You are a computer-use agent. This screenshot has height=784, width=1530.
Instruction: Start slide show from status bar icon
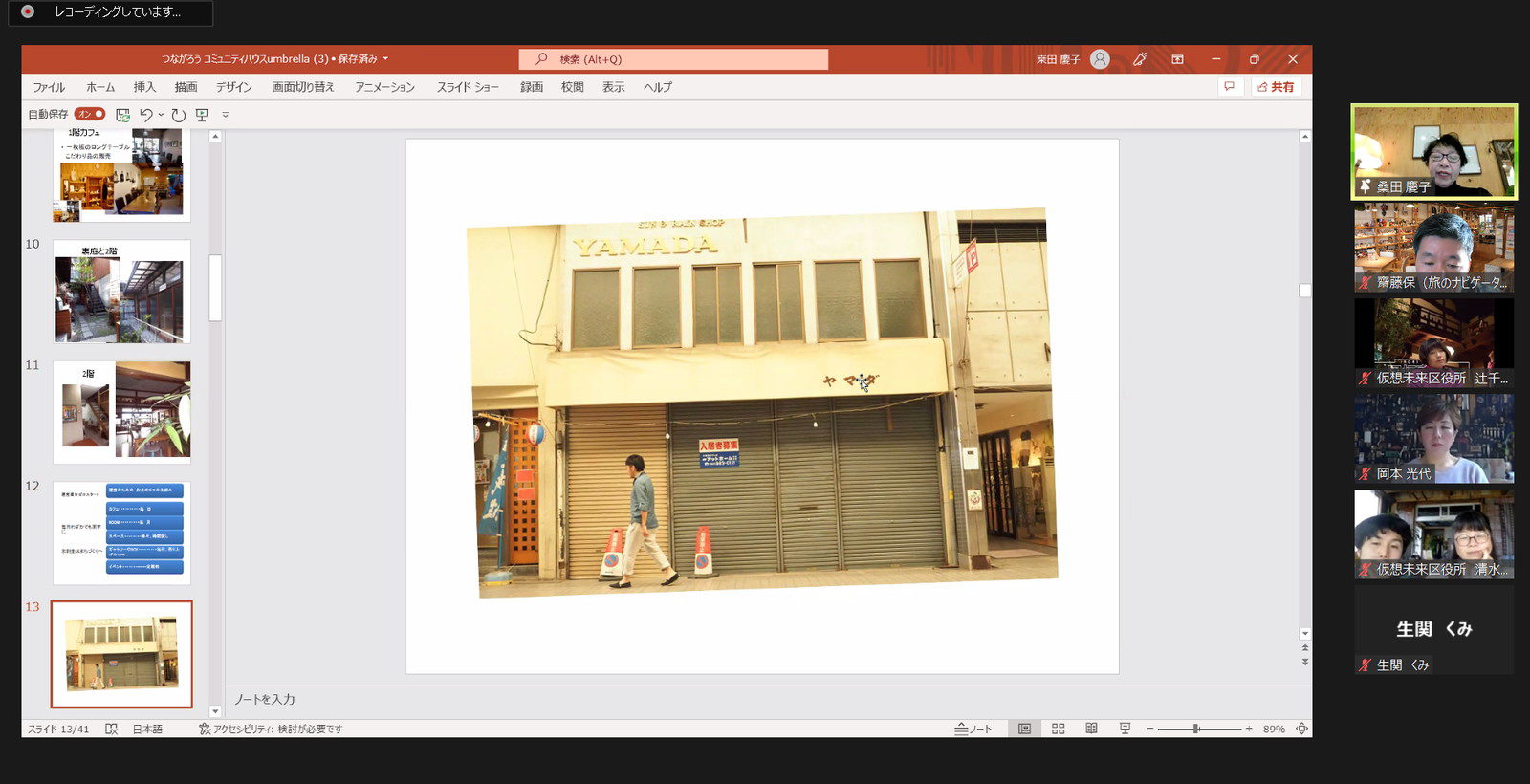(x=1125, y=729)
